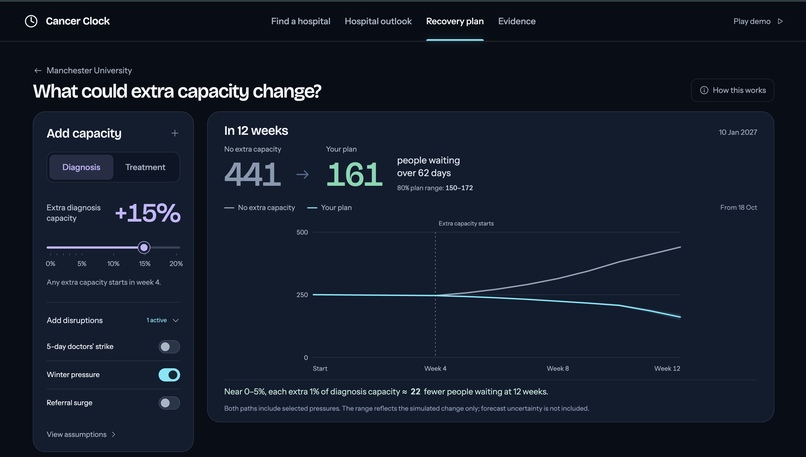Click the bold 22 in summary sentence
Screen dimensions: 806x457
coord(415,392)
